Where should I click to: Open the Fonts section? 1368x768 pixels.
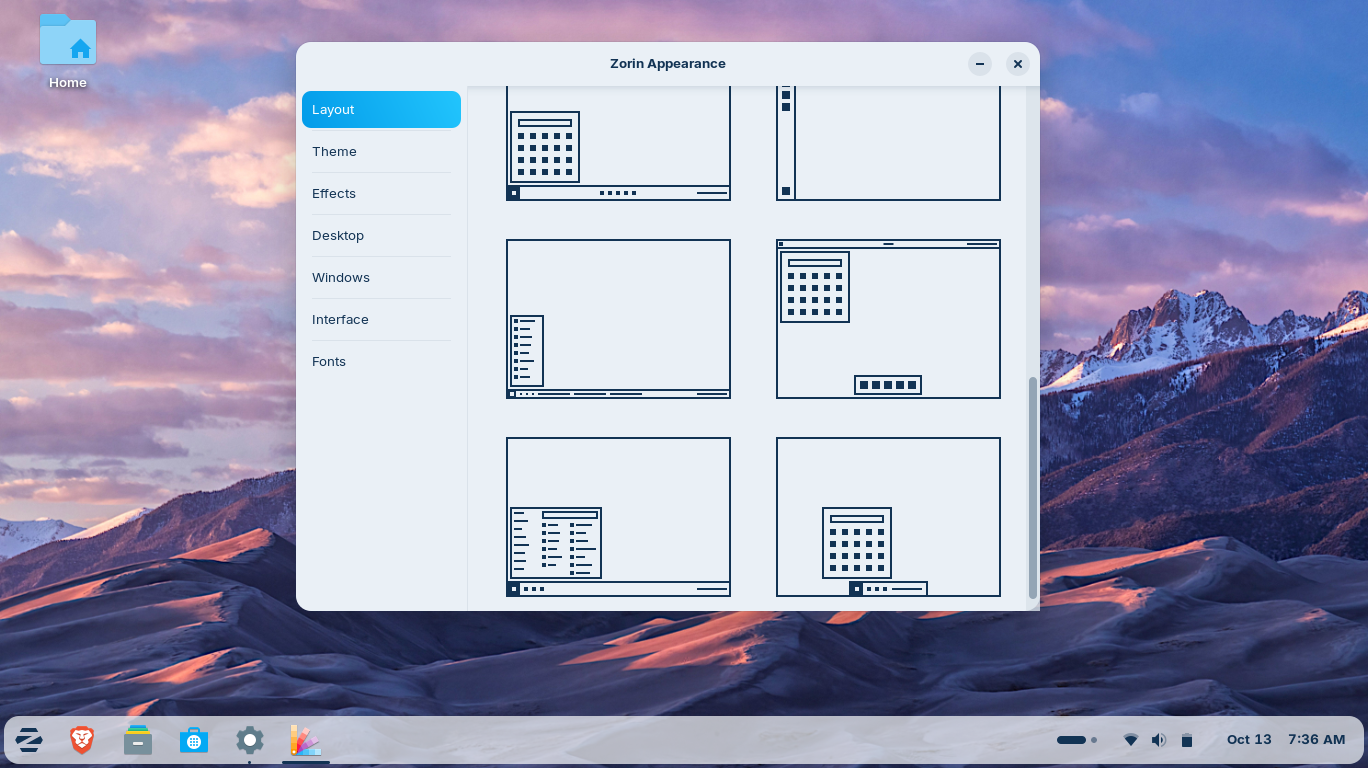point(381,362)
